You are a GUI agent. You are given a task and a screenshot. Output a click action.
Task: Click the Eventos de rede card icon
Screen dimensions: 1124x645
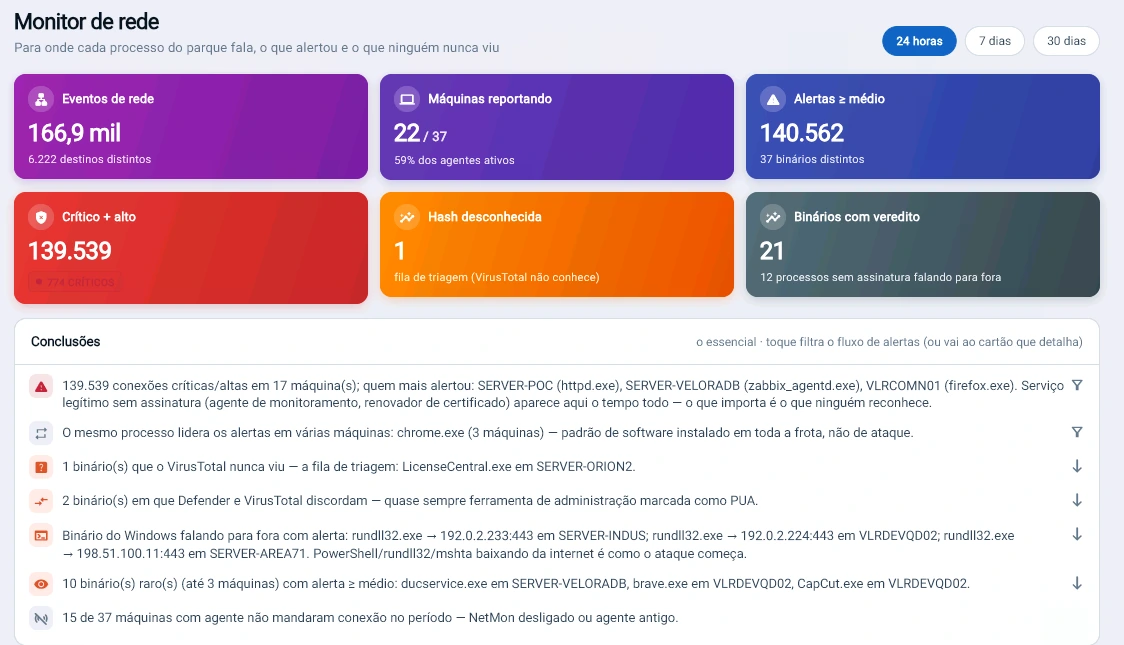coord(41,99)
